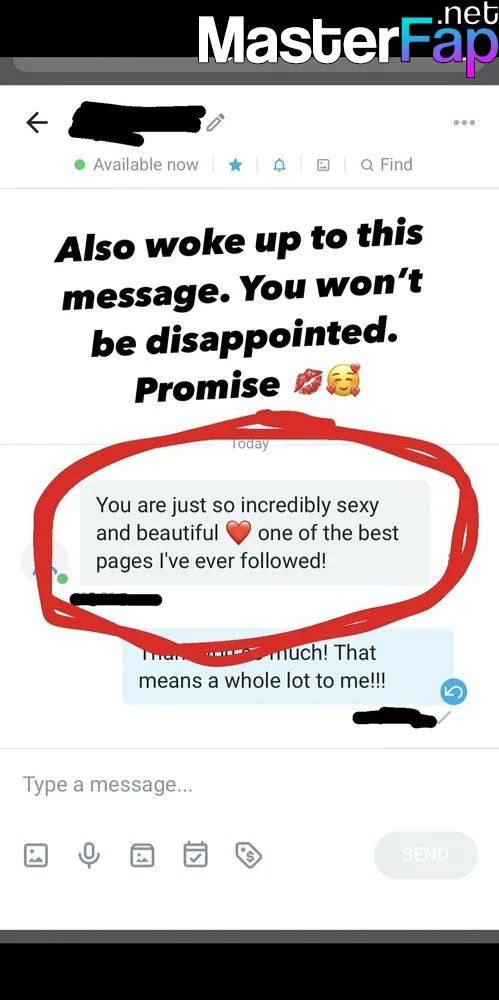Click the SEND button
The image size is (499, 1000).
pyautogui.click(x=426, y=855)
